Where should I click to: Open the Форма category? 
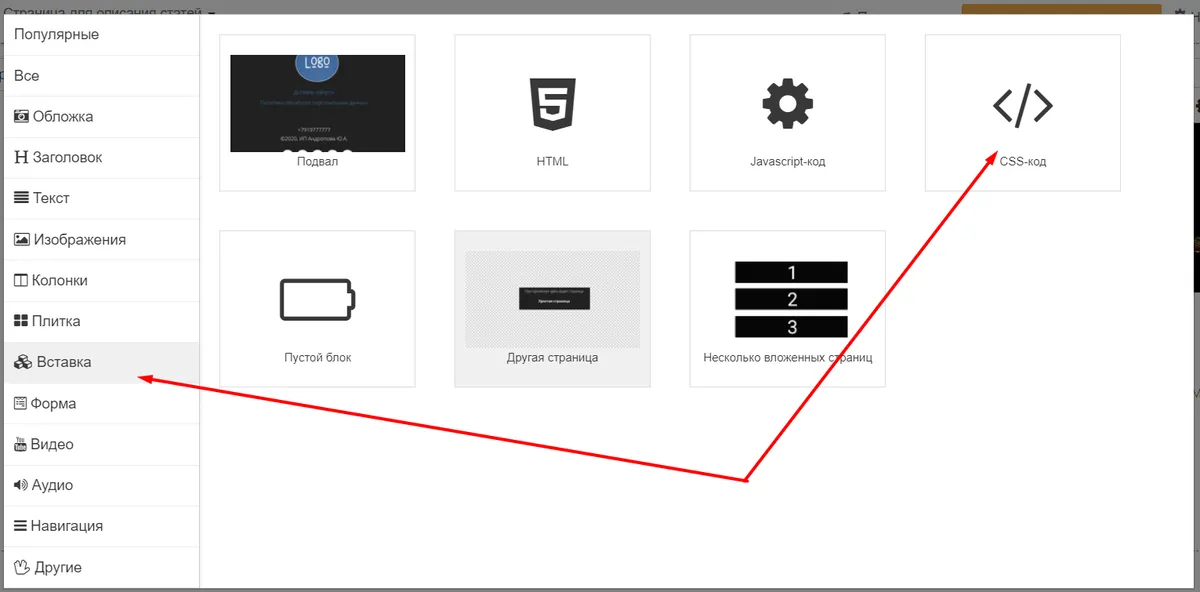pyautogui.click(x=100, y=404)
